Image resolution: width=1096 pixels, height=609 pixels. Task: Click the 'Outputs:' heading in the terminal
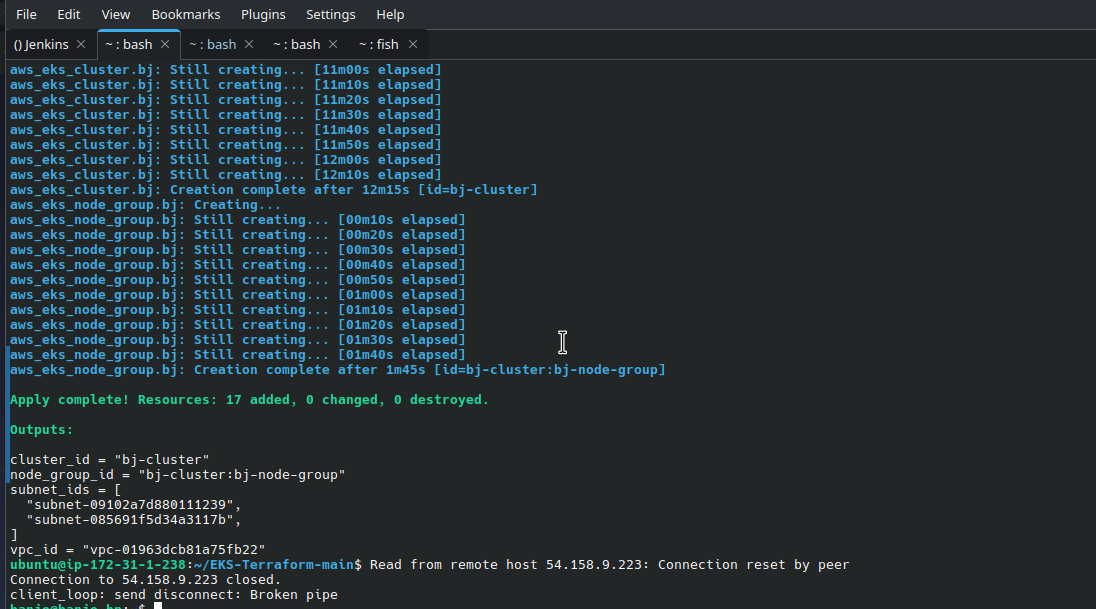(x=41, y=430)
